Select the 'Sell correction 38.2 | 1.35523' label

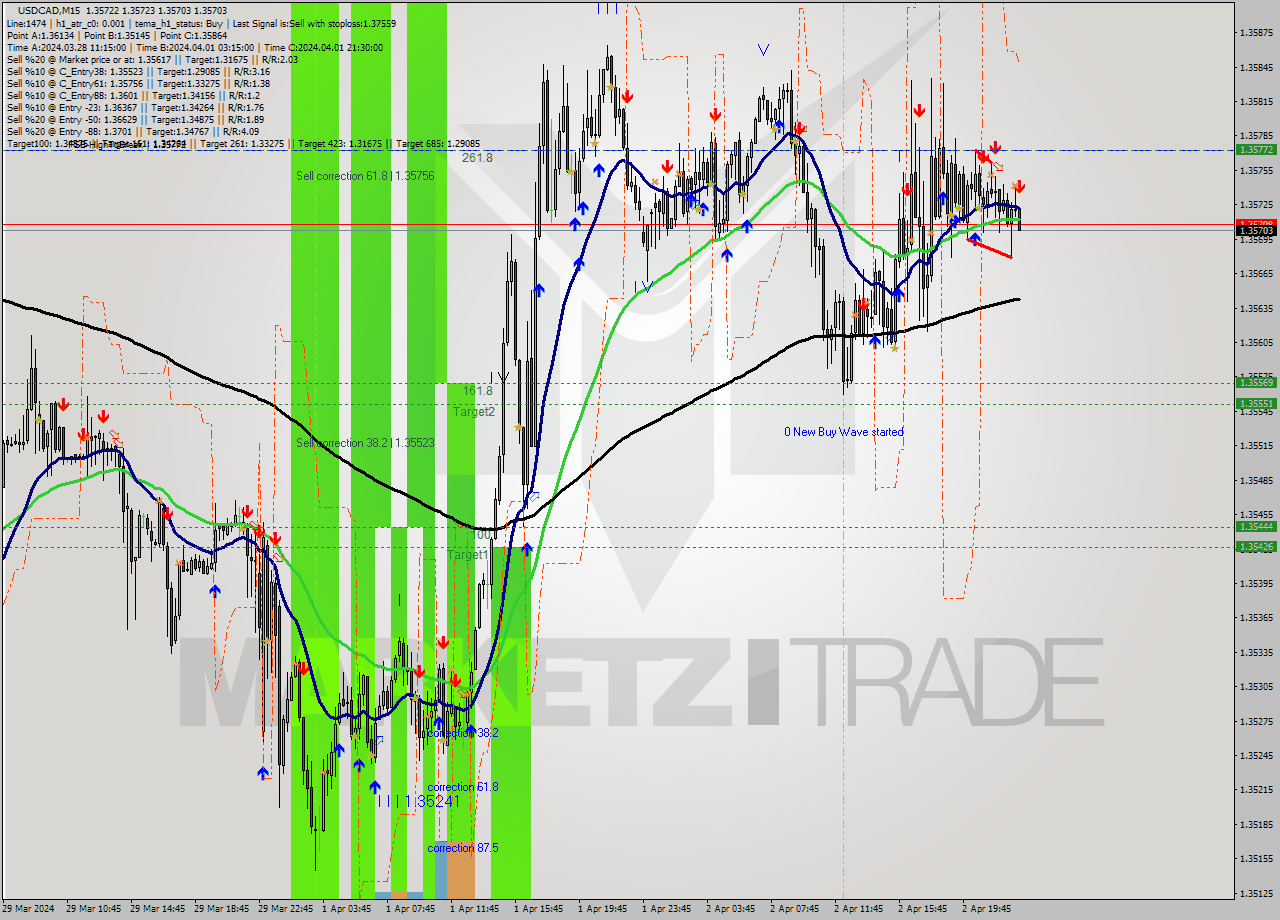(x=365, y=442)
